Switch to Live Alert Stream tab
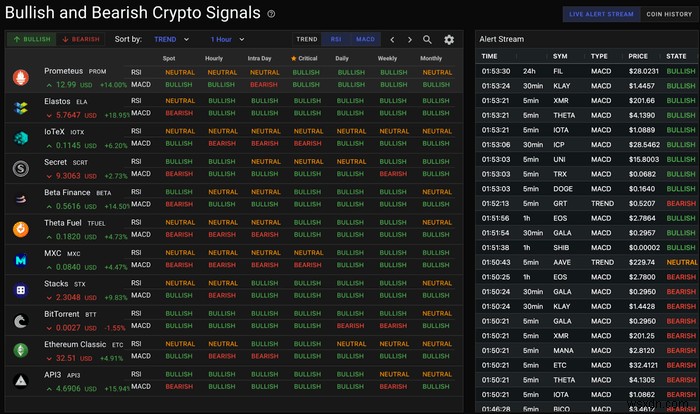Viewport: 700px width, 414px height. click(601, 14)
